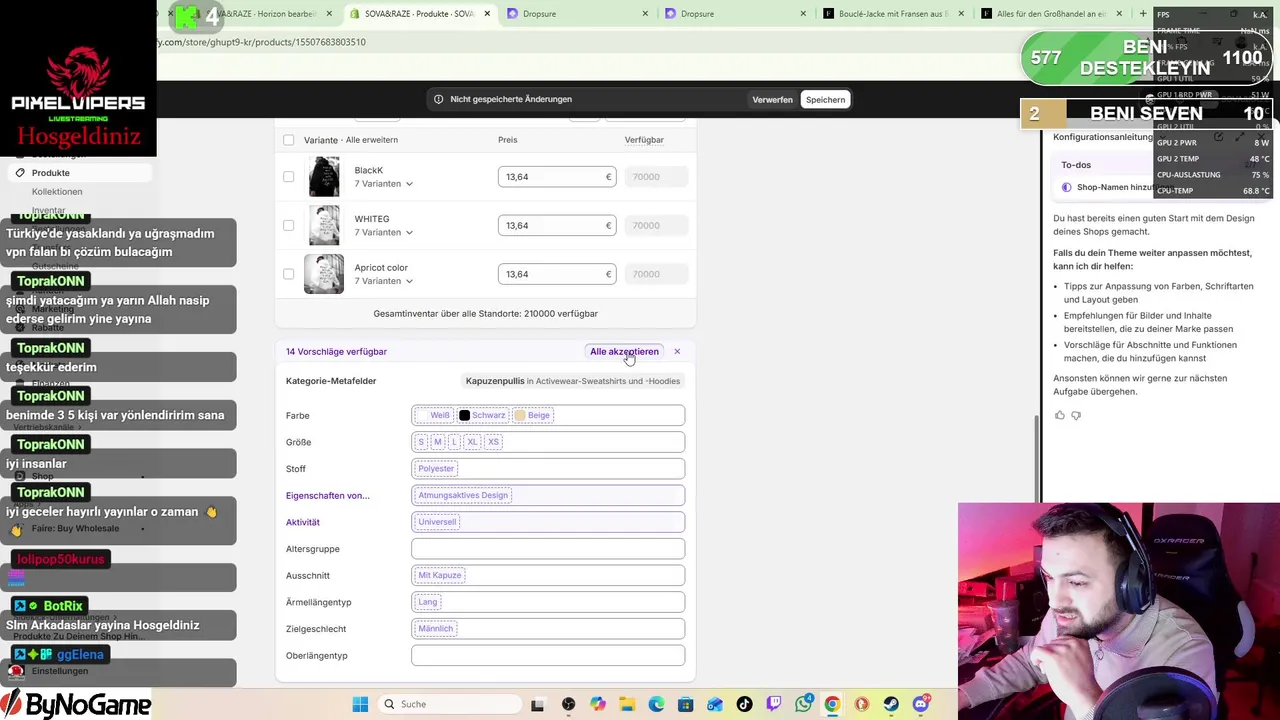The height and width of the screenshot is (720, 1280).
Task: Click the Aktivität link label
Action: click(x=303, y=522)
